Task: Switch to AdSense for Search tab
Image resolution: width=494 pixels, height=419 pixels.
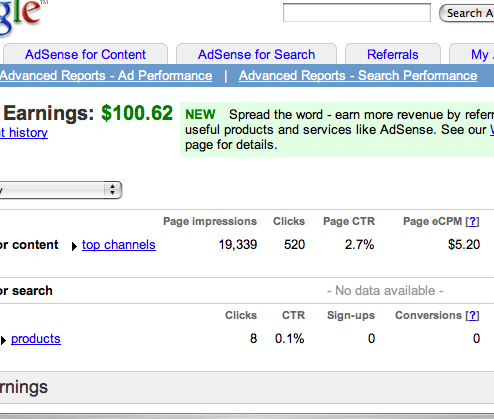Action: (x=256, y=54)
